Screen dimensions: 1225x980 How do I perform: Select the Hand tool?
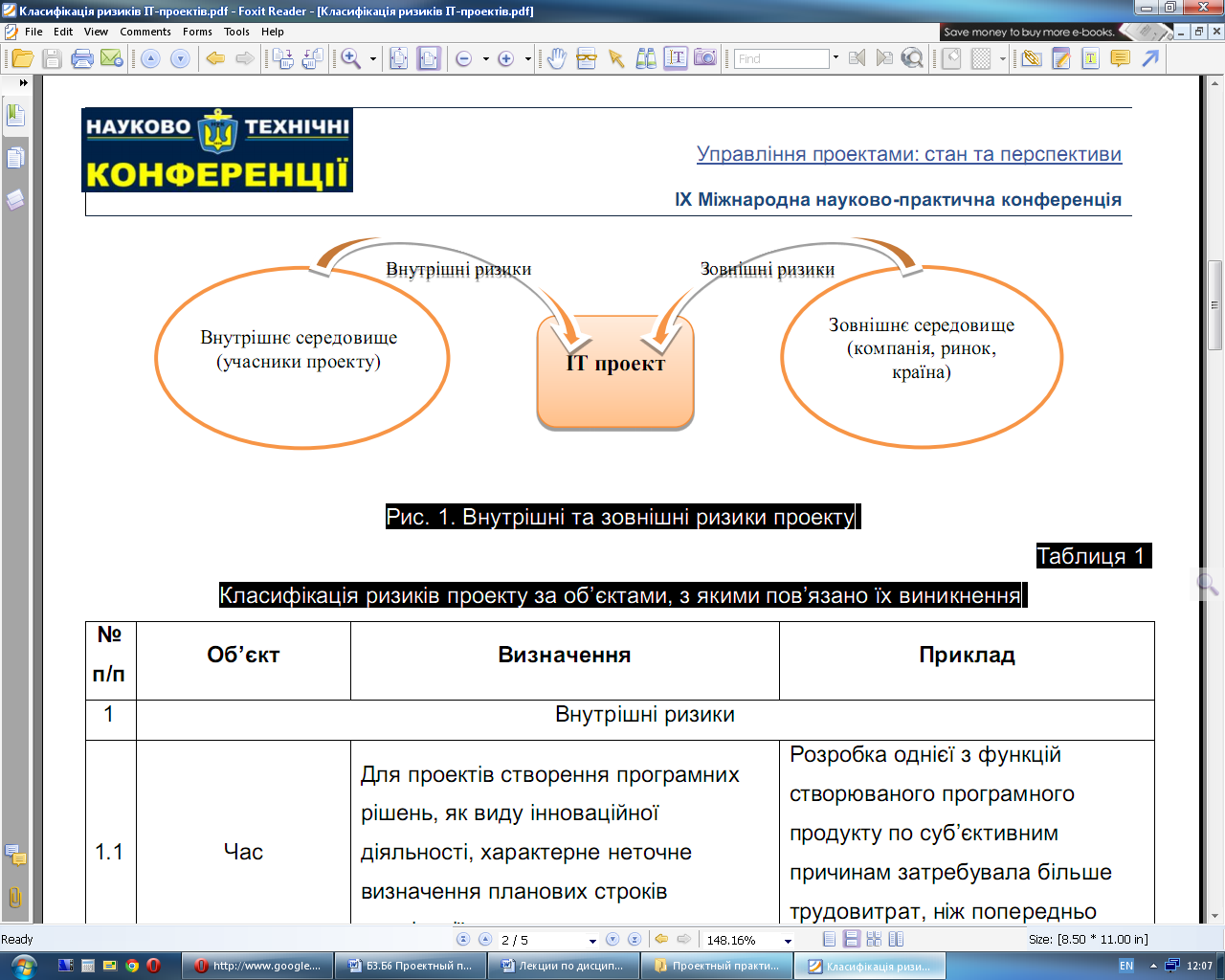(557, 58)
